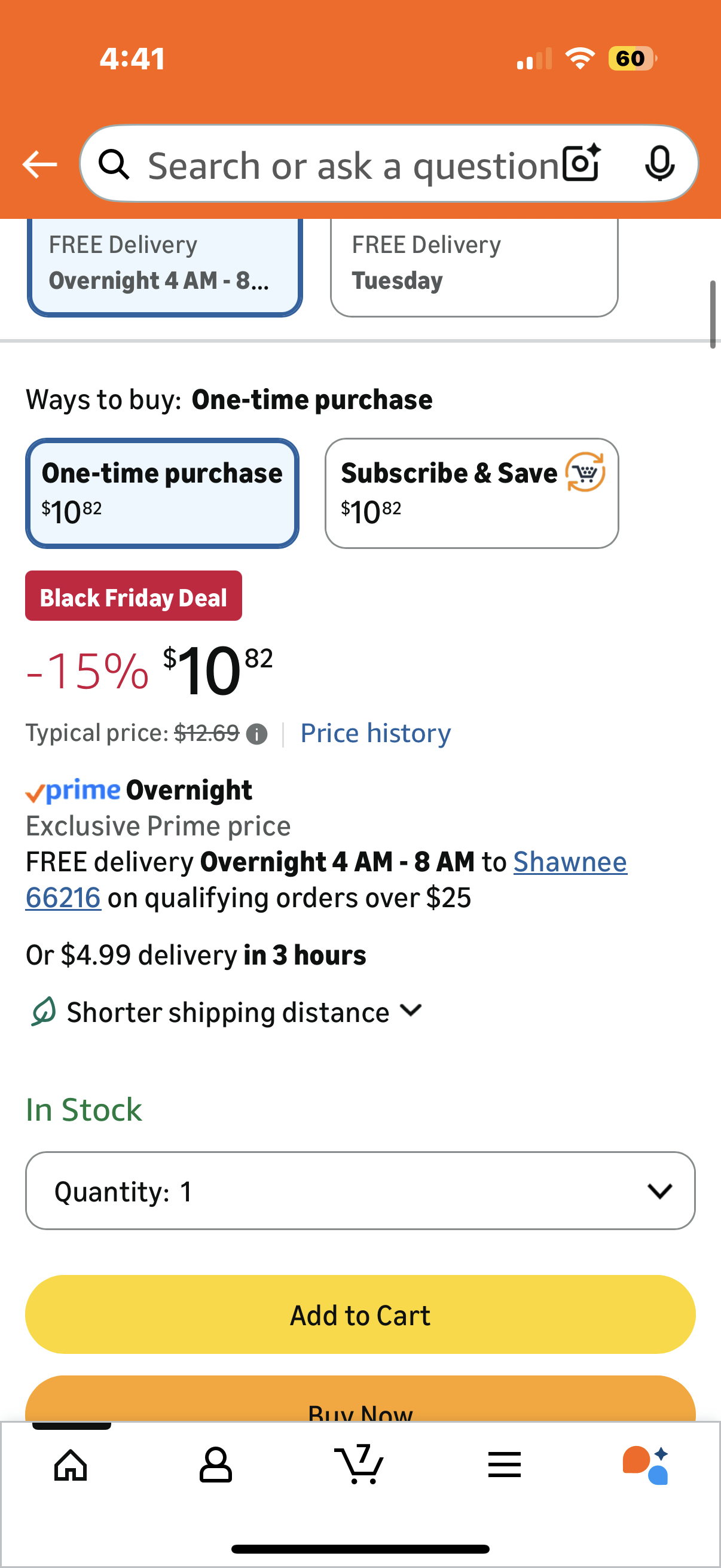Open the shopping cart icon
This screenshot has width=721, height=1568.
tap(359, 1465)
